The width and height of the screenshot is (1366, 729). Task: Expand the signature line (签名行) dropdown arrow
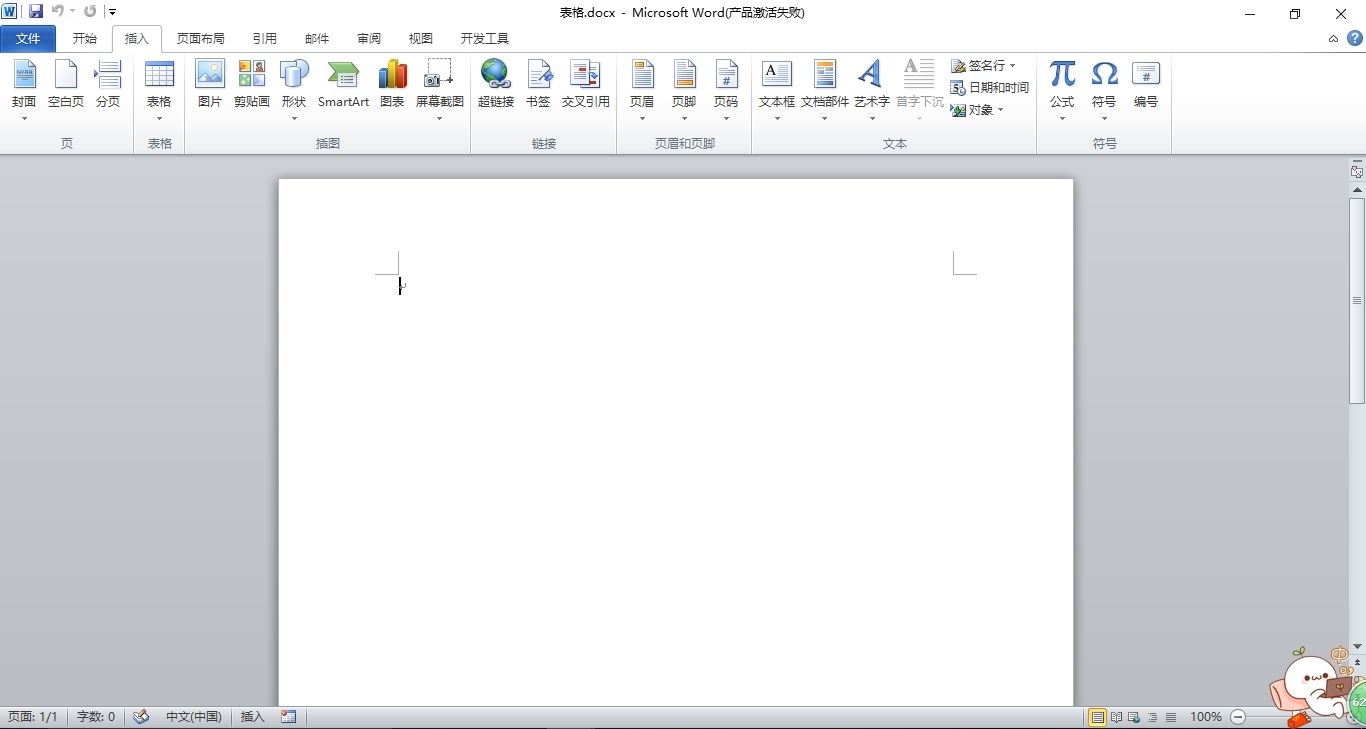point(1012,66)
